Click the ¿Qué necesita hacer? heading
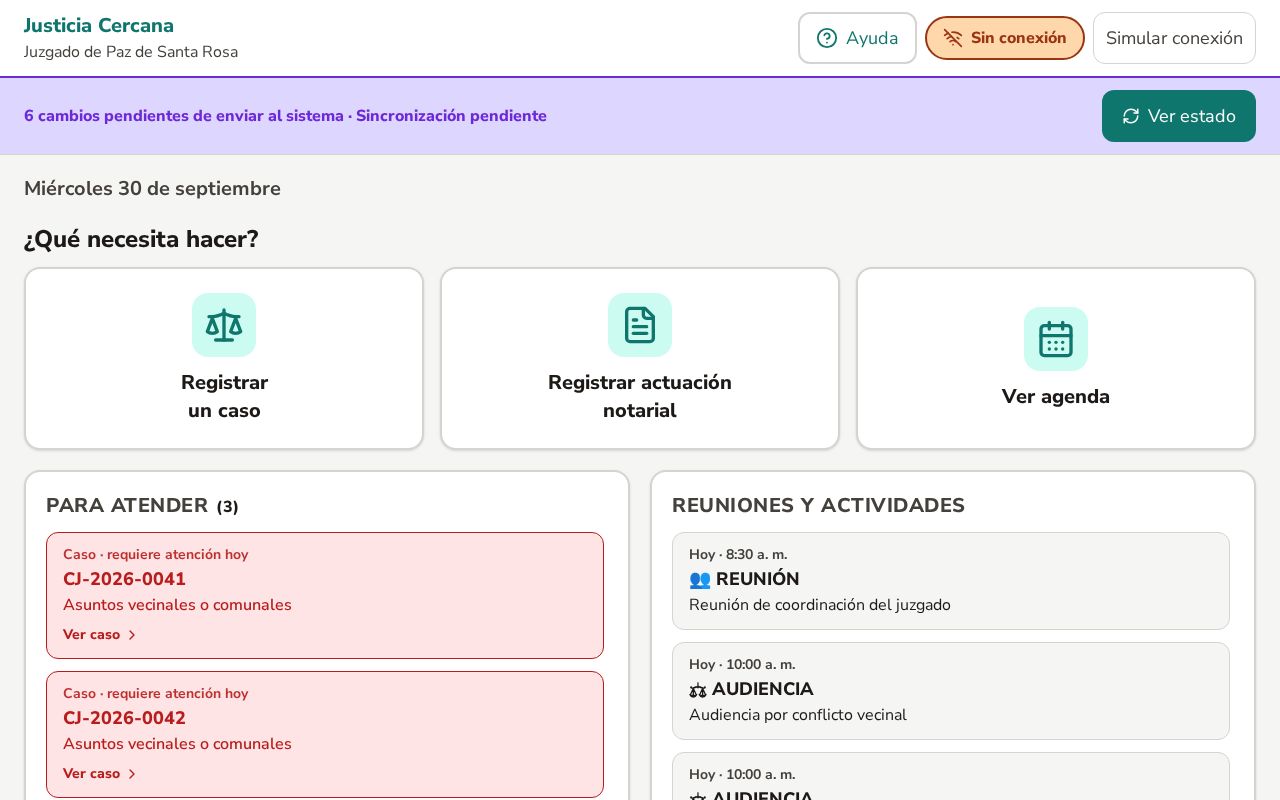1280x800 pixels. [141, 240]
